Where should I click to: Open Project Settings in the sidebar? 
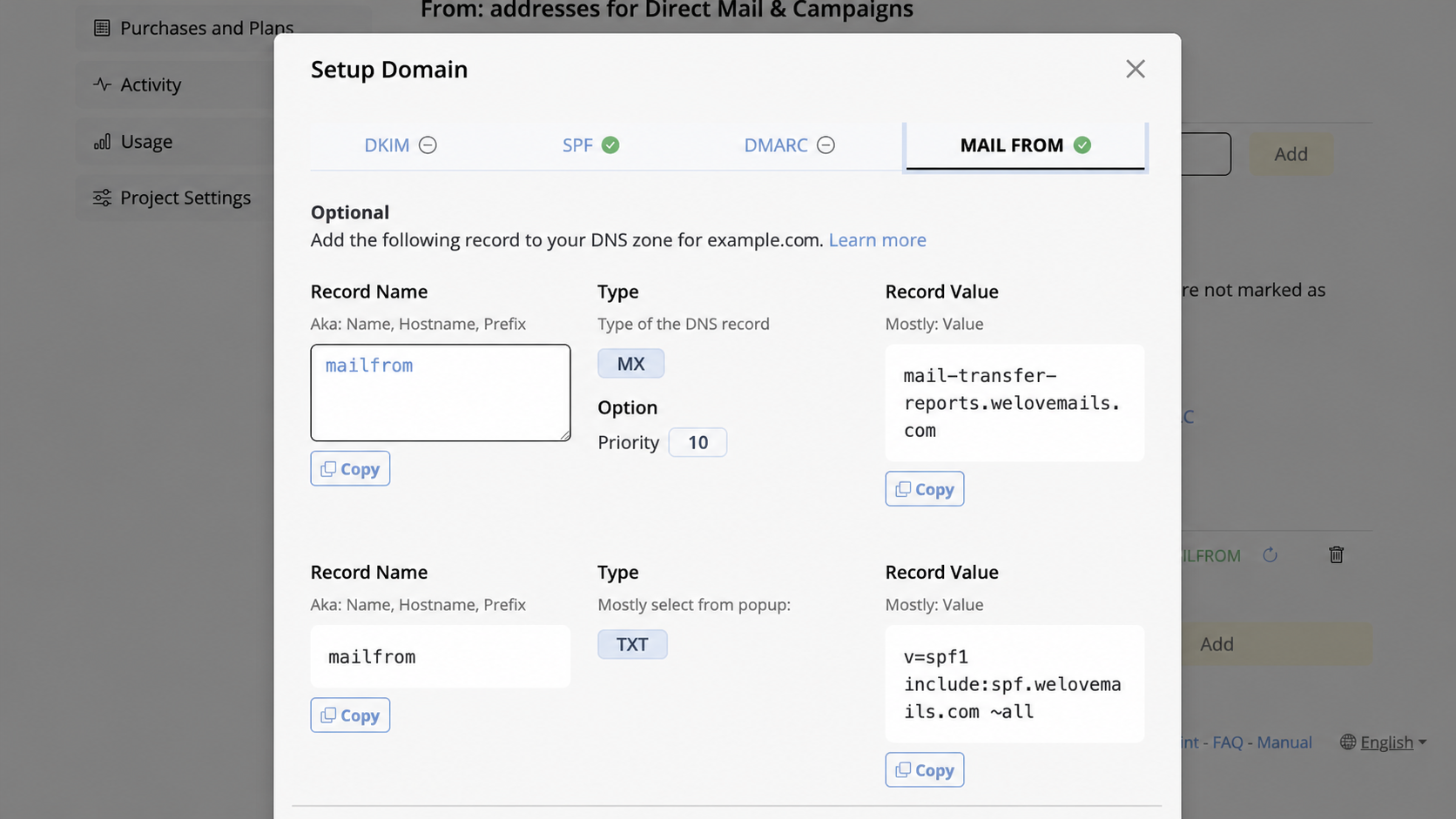pos(185,198)
